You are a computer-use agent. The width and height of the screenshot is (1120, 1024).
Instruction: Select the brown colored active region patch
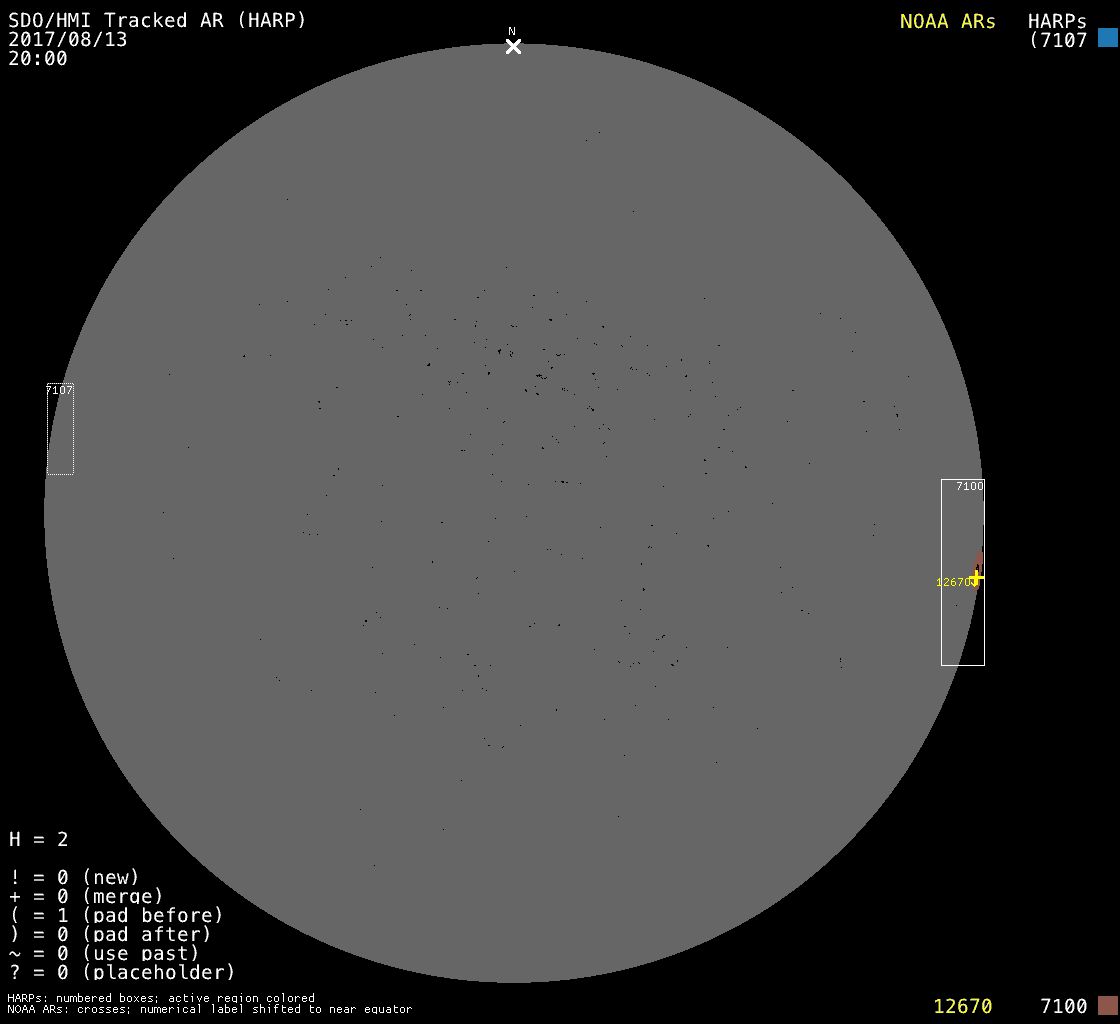[979, 562]
